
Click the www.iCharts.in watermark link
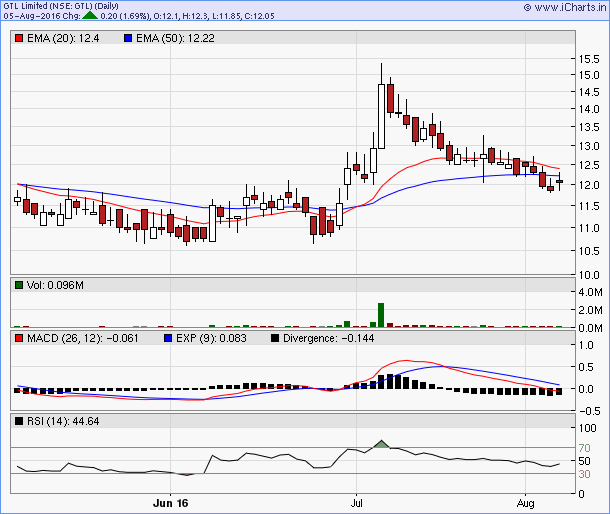coord(565,7)
